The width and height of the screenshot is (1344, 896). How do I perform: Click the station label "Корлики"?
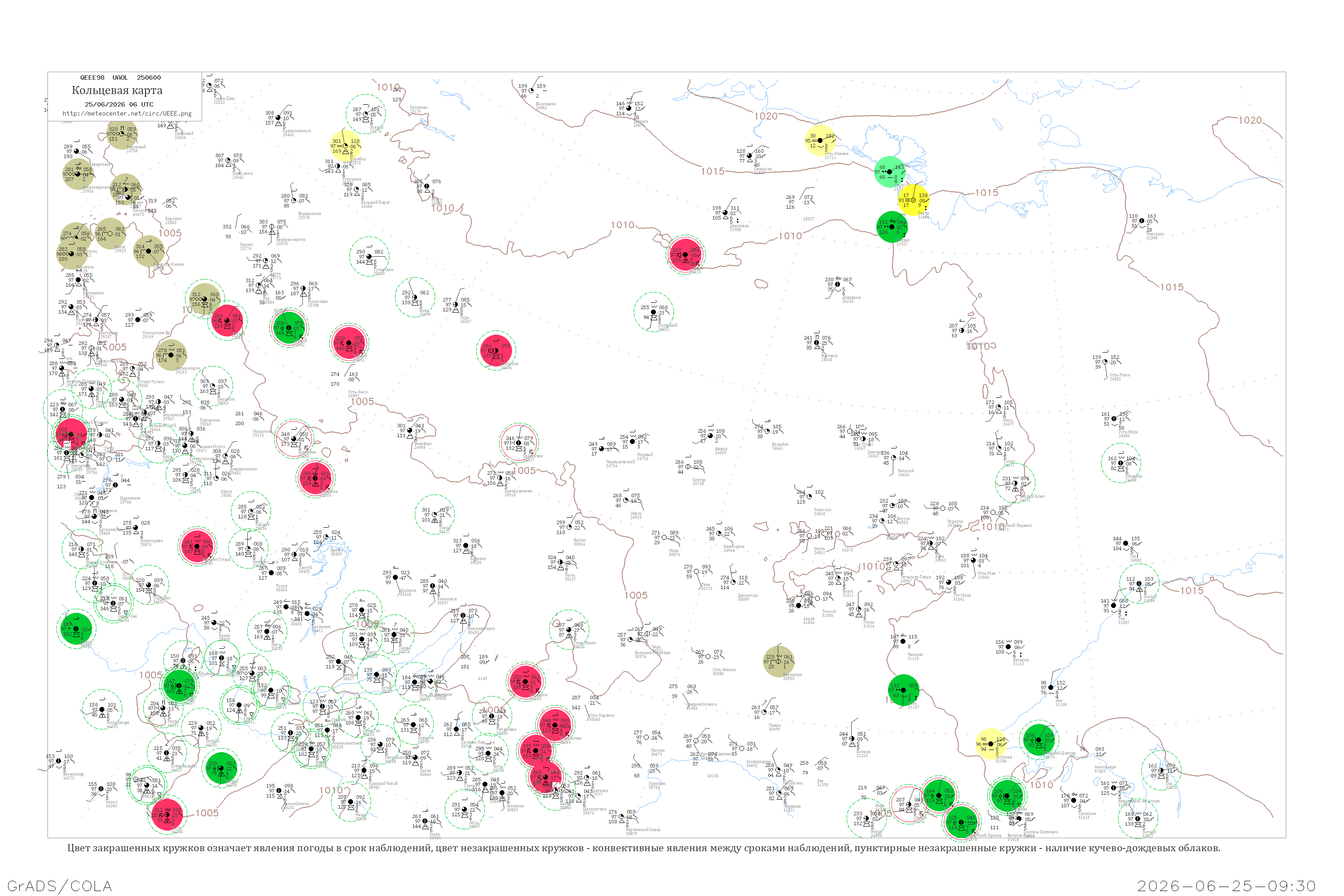coord(173,218)
